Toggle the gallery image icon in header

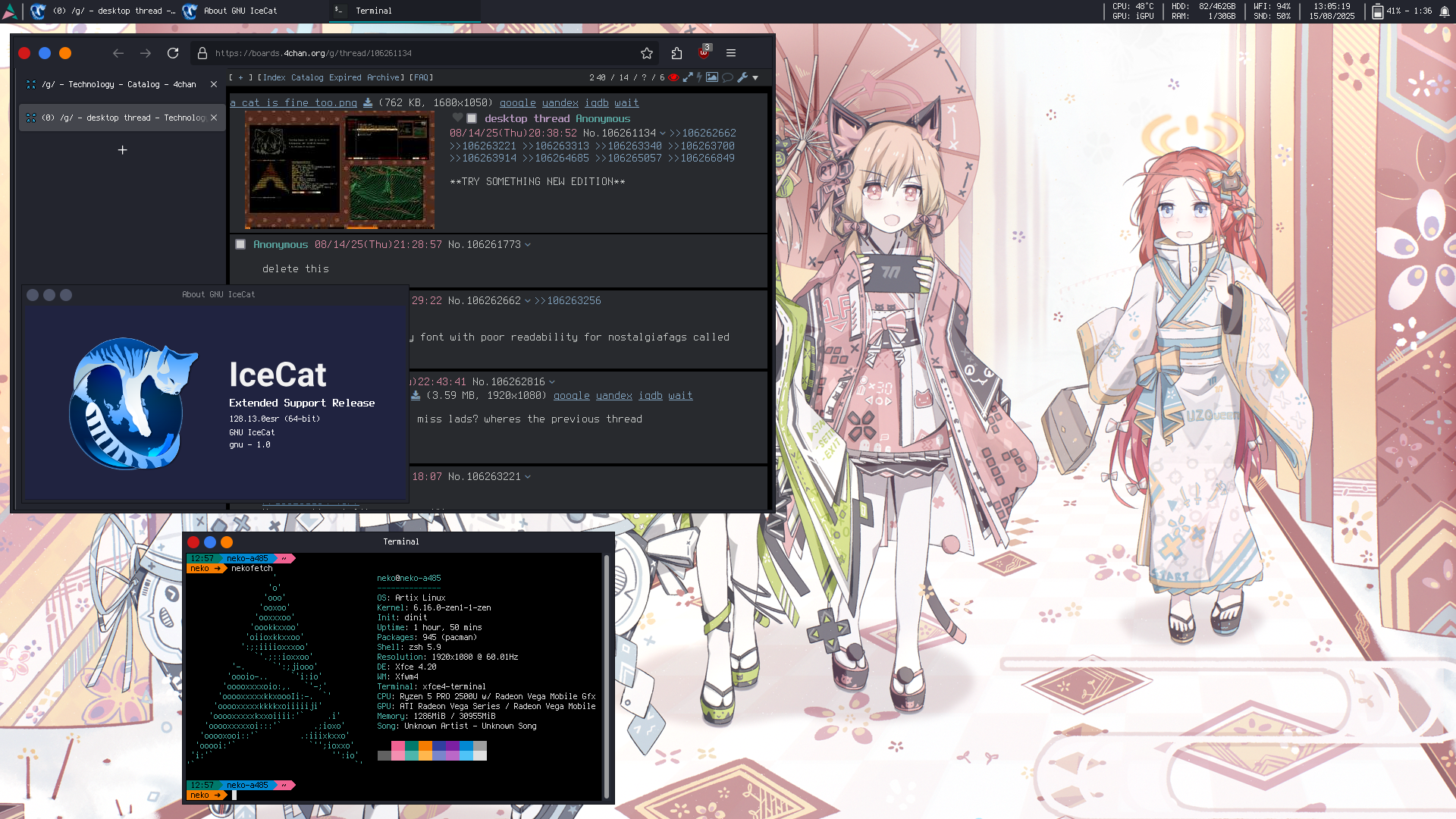pyautogui.click(x=712, y=77)
